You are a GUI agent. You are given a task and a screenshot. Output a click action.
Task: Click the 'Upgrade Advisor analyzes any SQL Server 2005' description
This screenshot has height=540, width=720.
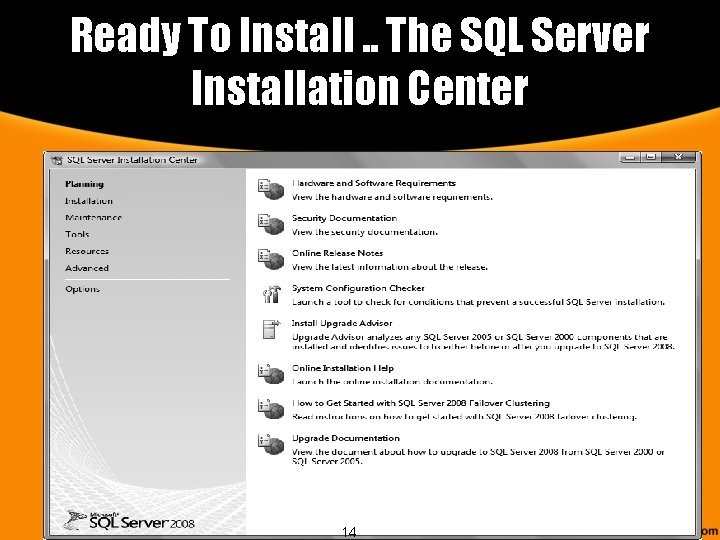pos(483,342)
